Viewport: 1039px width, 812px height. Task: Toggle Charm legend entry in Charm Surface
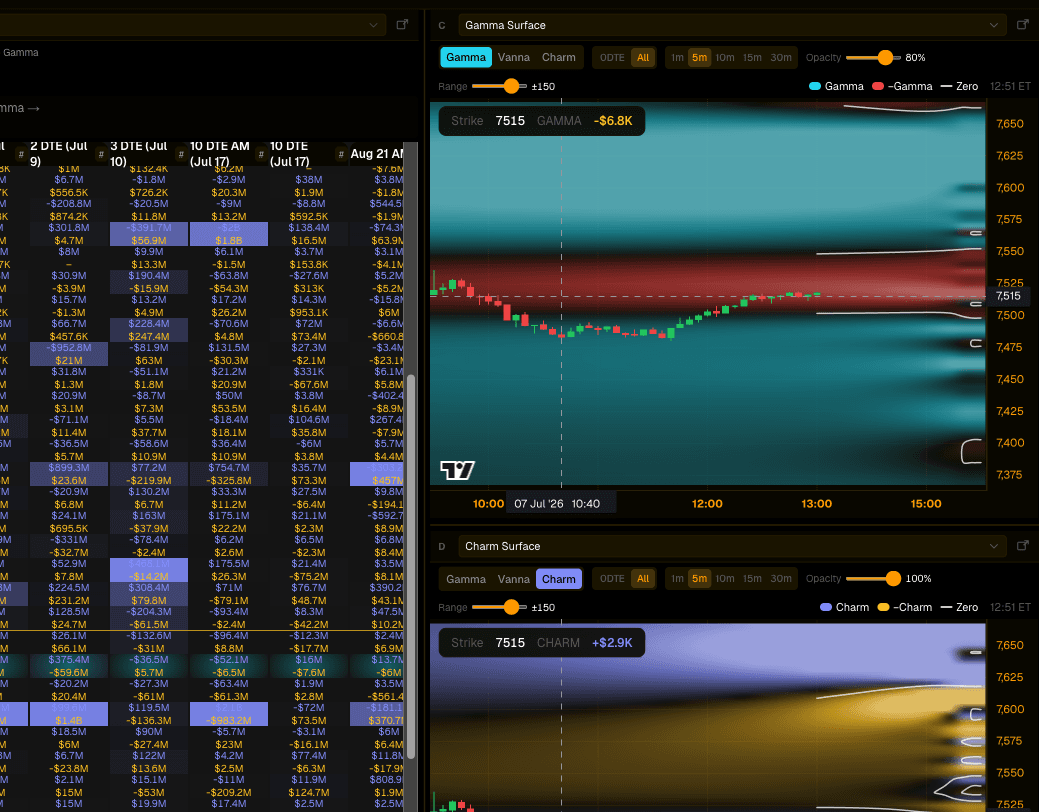pos(844,607)
